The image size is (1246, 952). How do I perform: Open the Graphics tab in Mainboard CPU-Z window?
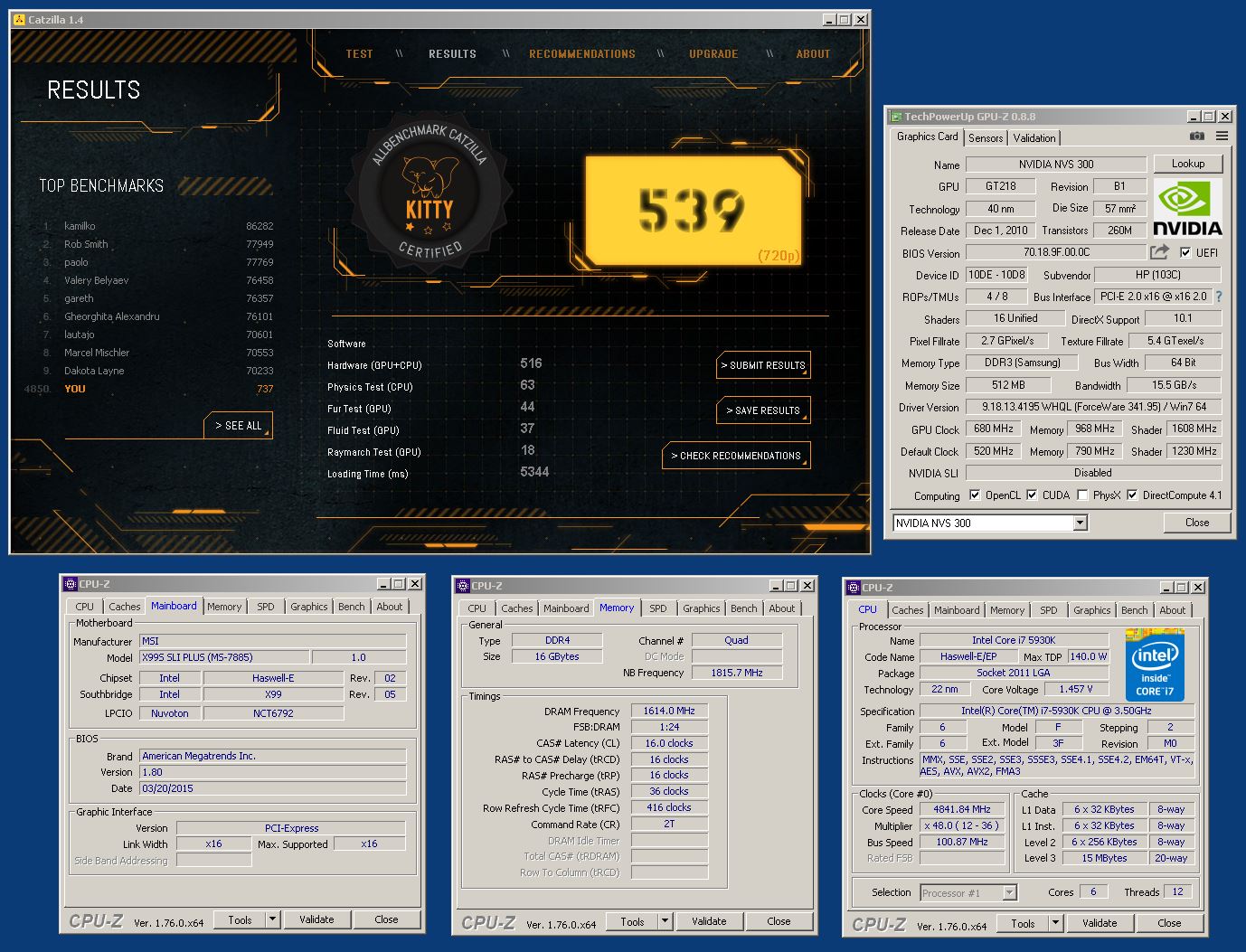tap(308, 607)
